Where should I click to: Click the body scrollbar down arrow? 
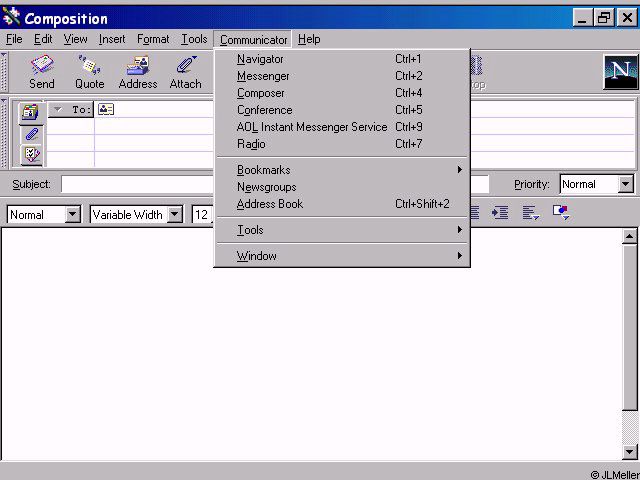tap(629, 451)
